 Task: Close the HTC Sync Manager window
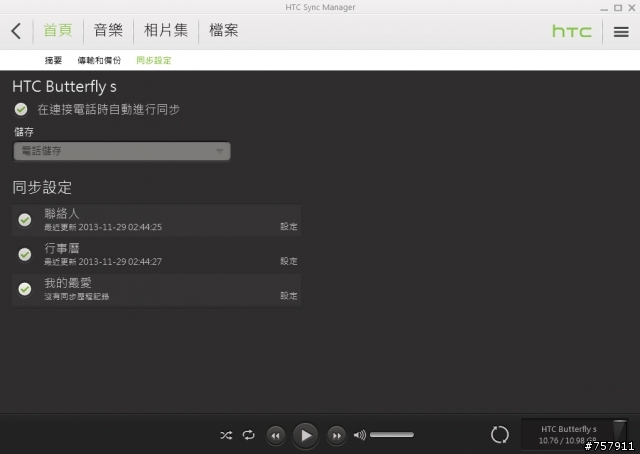(x=632, y=8)
